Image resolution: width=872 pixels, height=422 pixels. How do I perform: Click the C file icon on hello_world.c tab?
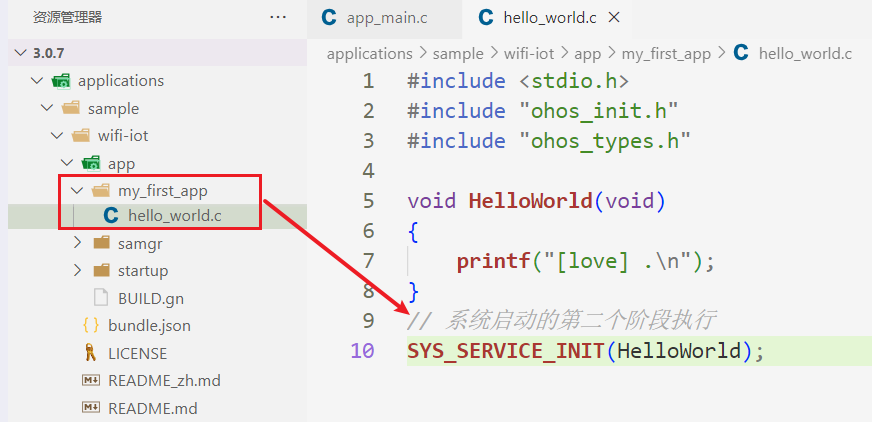click(x=486, y=18)
